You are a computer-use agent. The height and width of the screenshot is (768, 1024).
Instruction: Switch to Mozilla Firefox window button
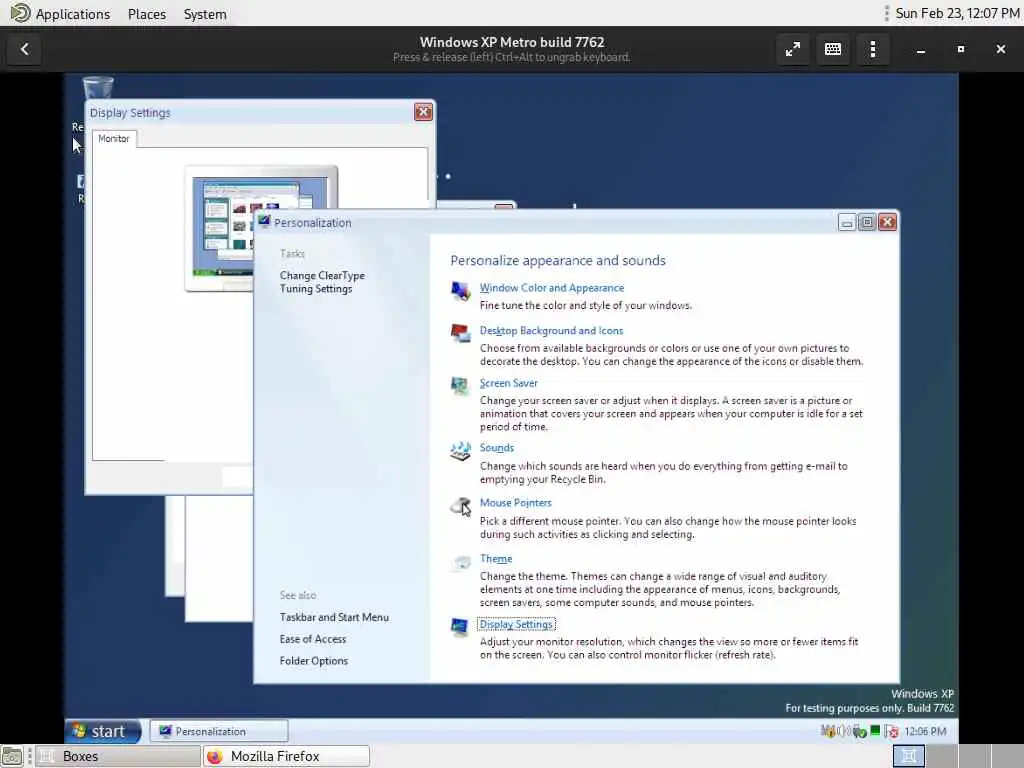coord(287,756)
